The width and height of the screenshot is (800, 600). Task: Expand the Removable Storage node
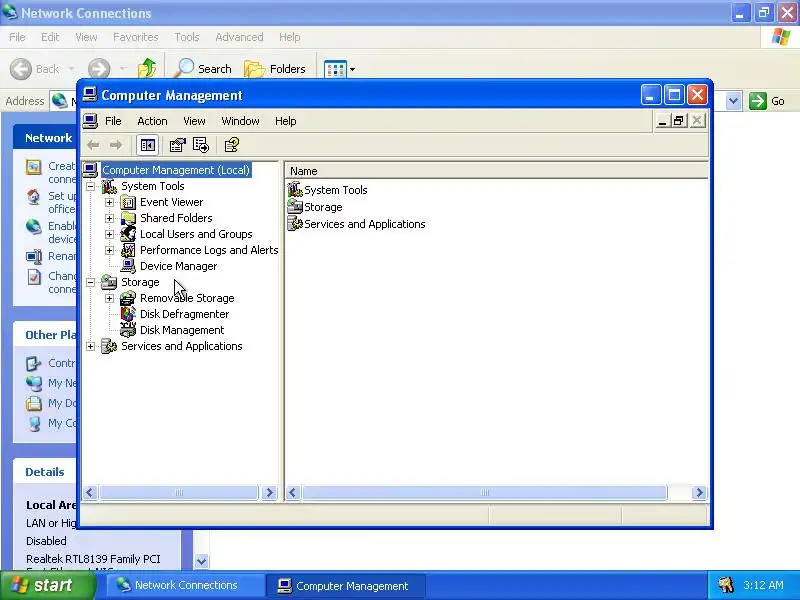coord(109,298)
